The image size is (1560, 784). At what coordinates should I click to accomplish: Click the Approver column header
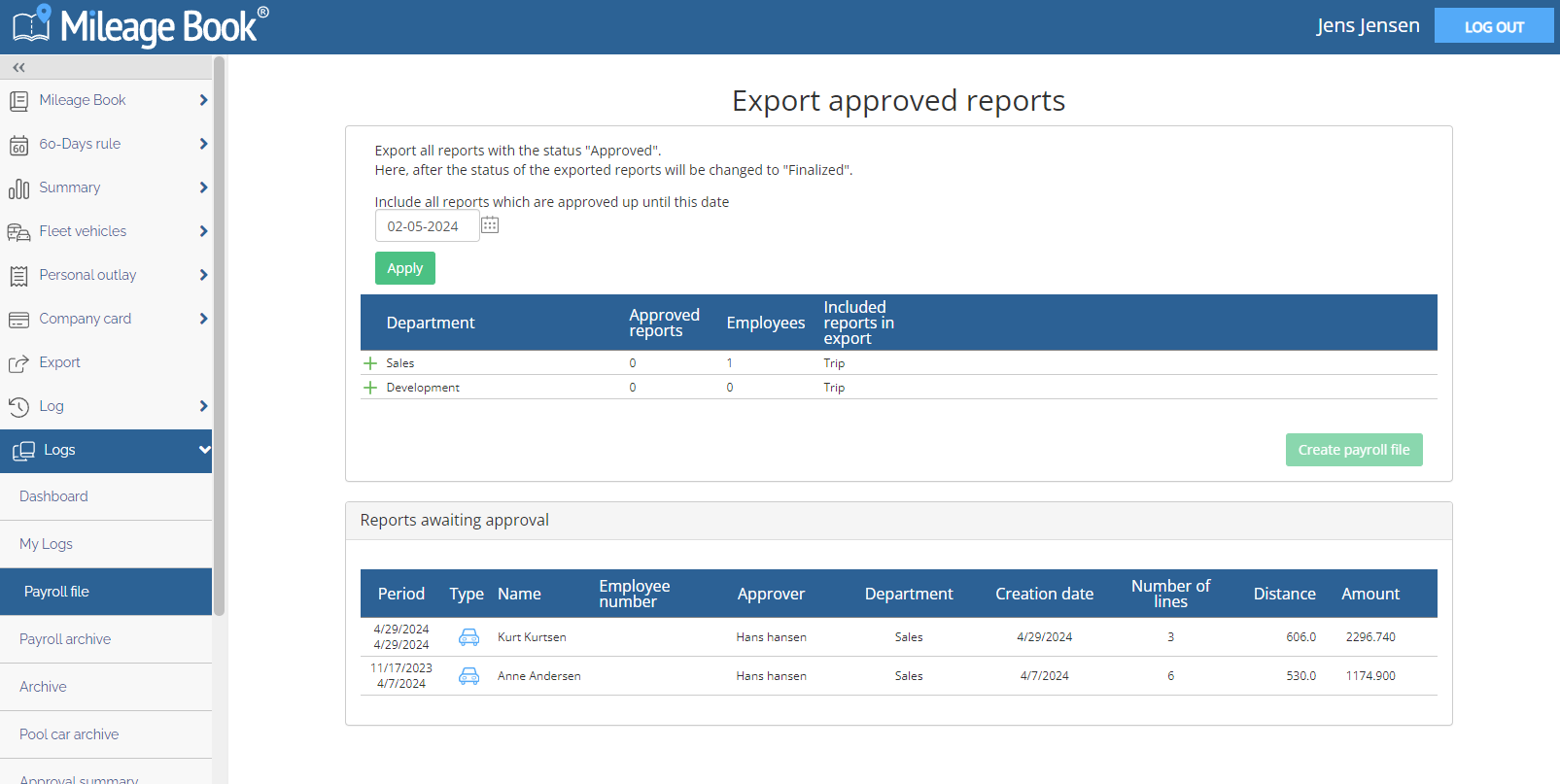(x=771, y=594)
